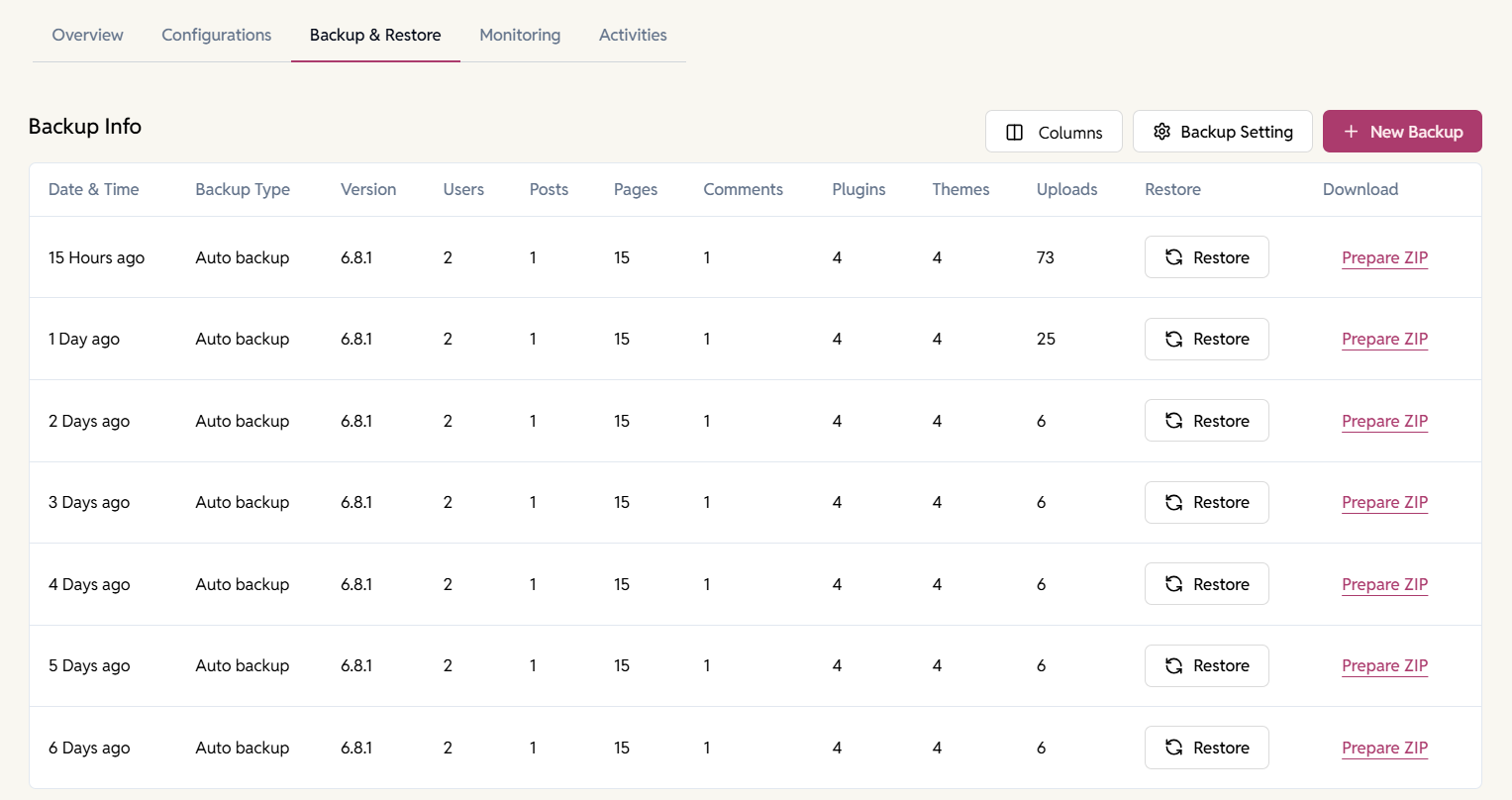1512x800 pixels.
Task: Click the Restore column header
Action: tap(1172, 189)
